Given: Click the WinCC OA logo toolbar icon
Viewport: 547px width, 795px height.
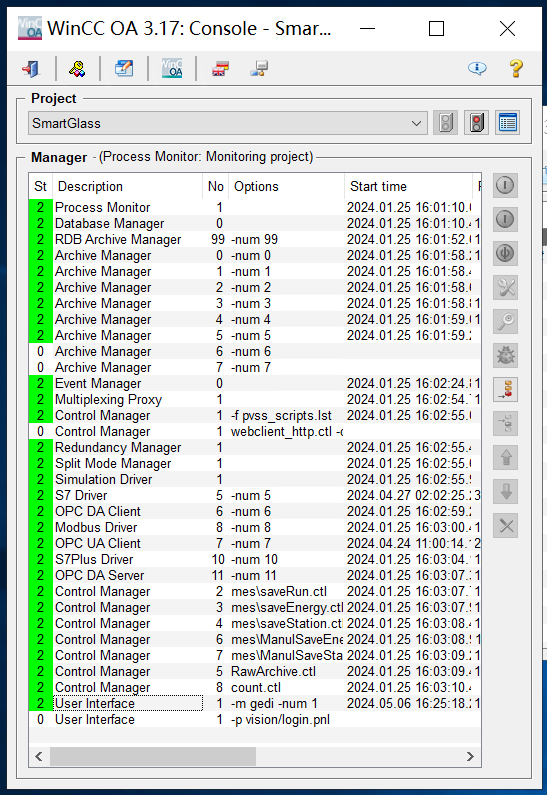Looking at the screenshot, I should (x=172, y=68).
